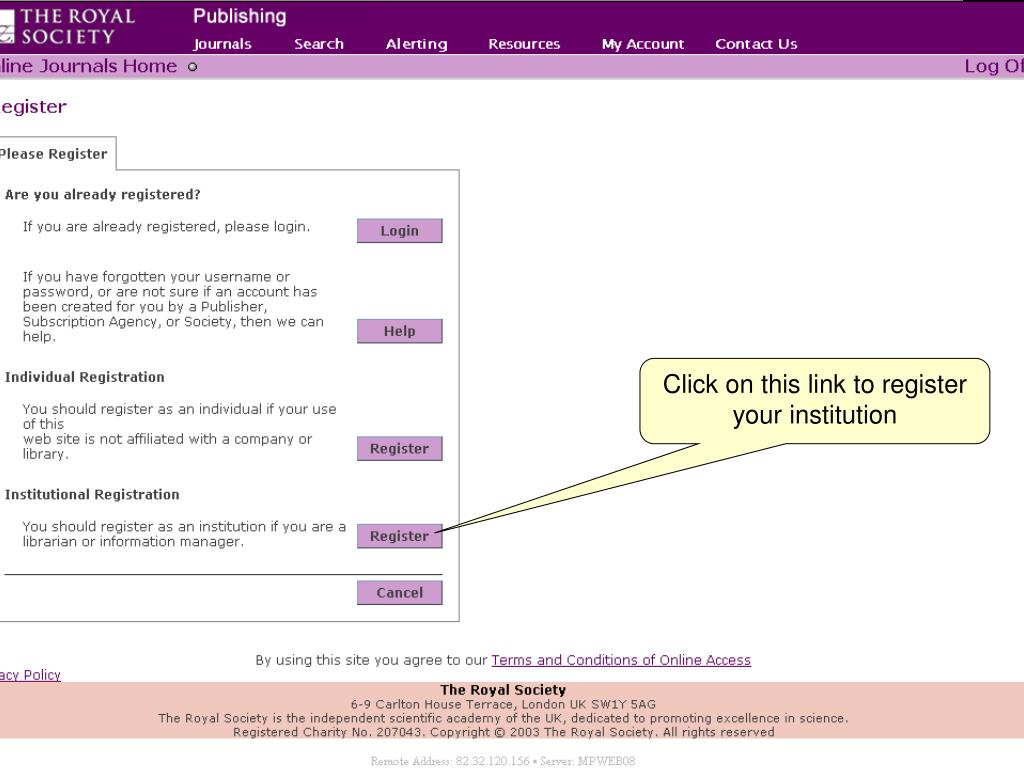Click the '6-9 Carlton House Terrace' address line
The image size is (1024, 768).
(503, 704)
